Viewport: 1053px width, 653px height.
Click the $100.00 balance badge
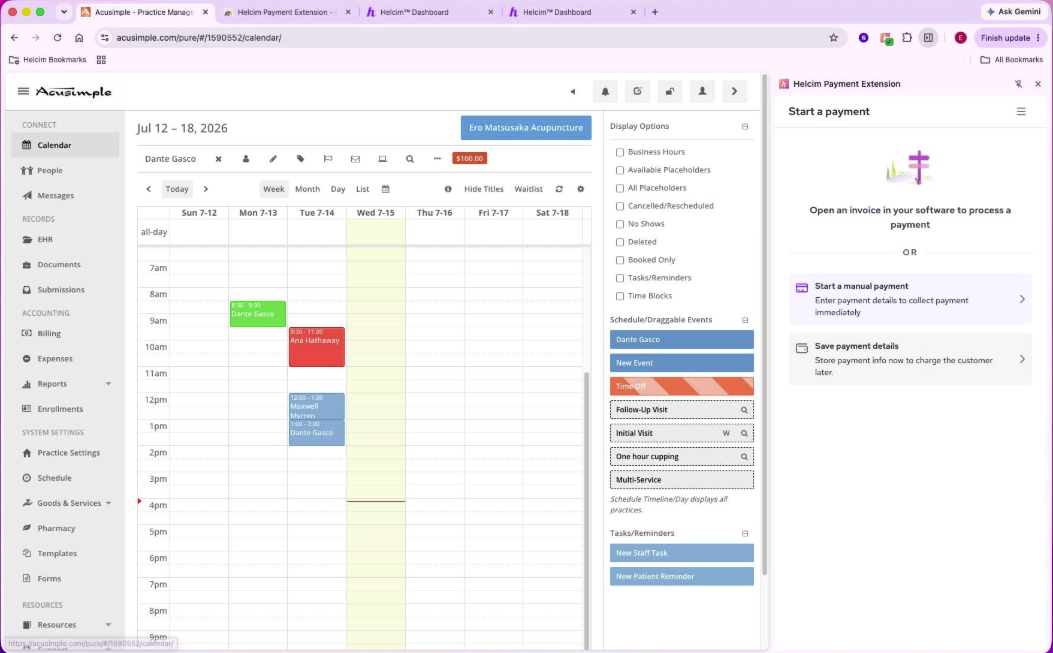point(469,159)
